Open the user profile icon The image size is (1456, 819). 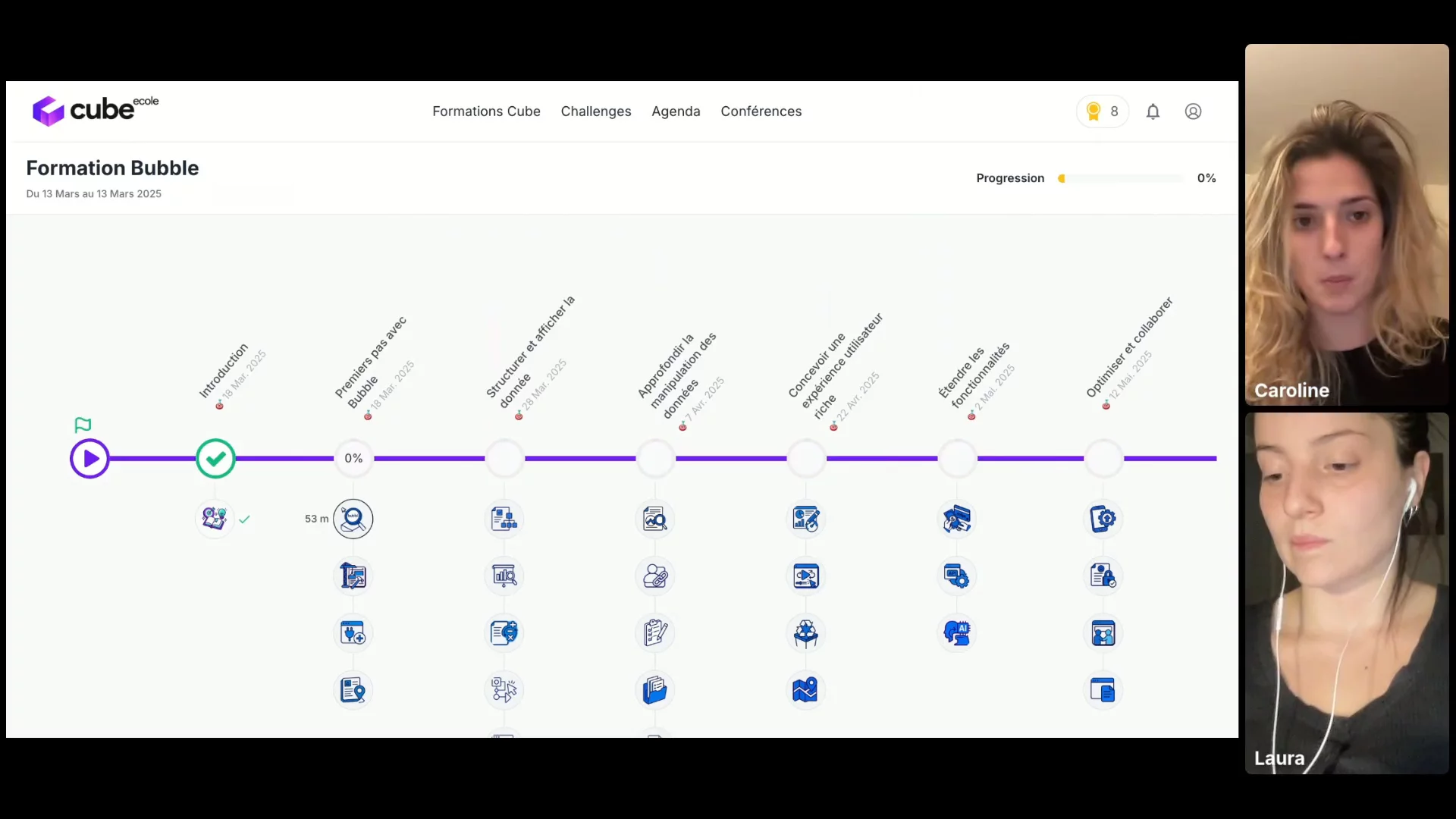tap(1193, 111)
